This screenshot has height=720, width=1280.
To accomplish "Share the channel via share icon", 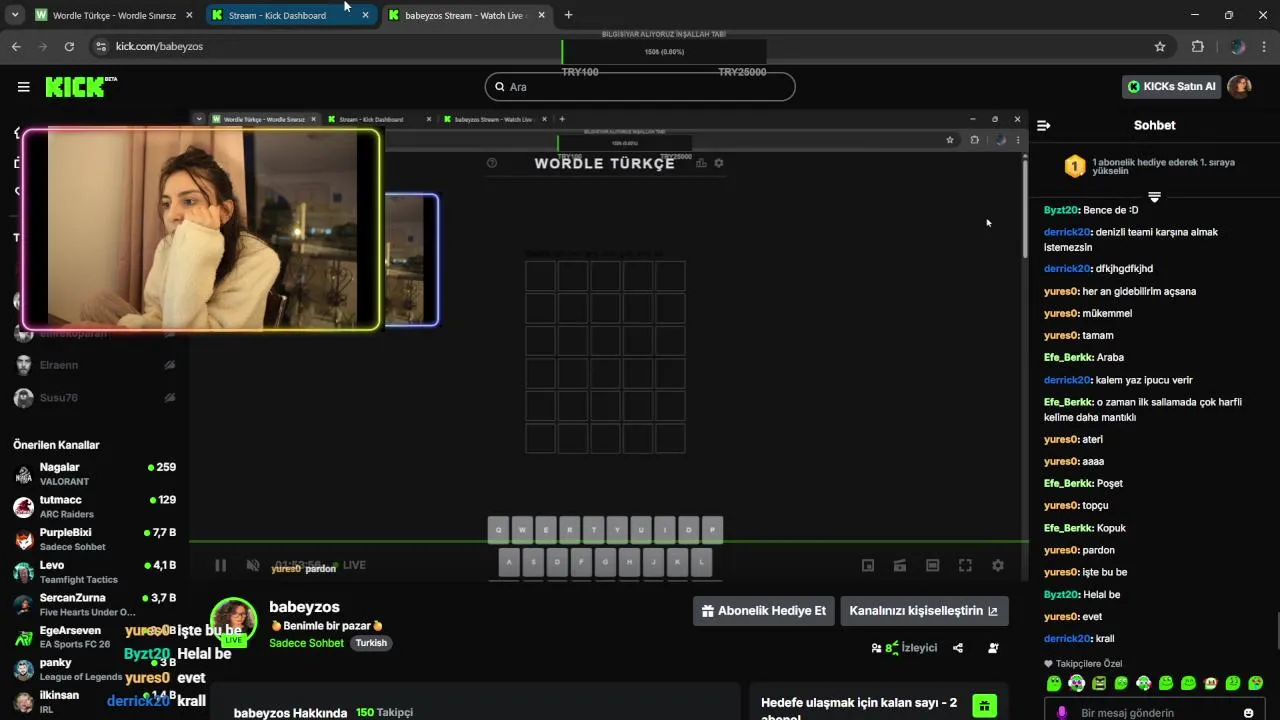I will [958, 648].
